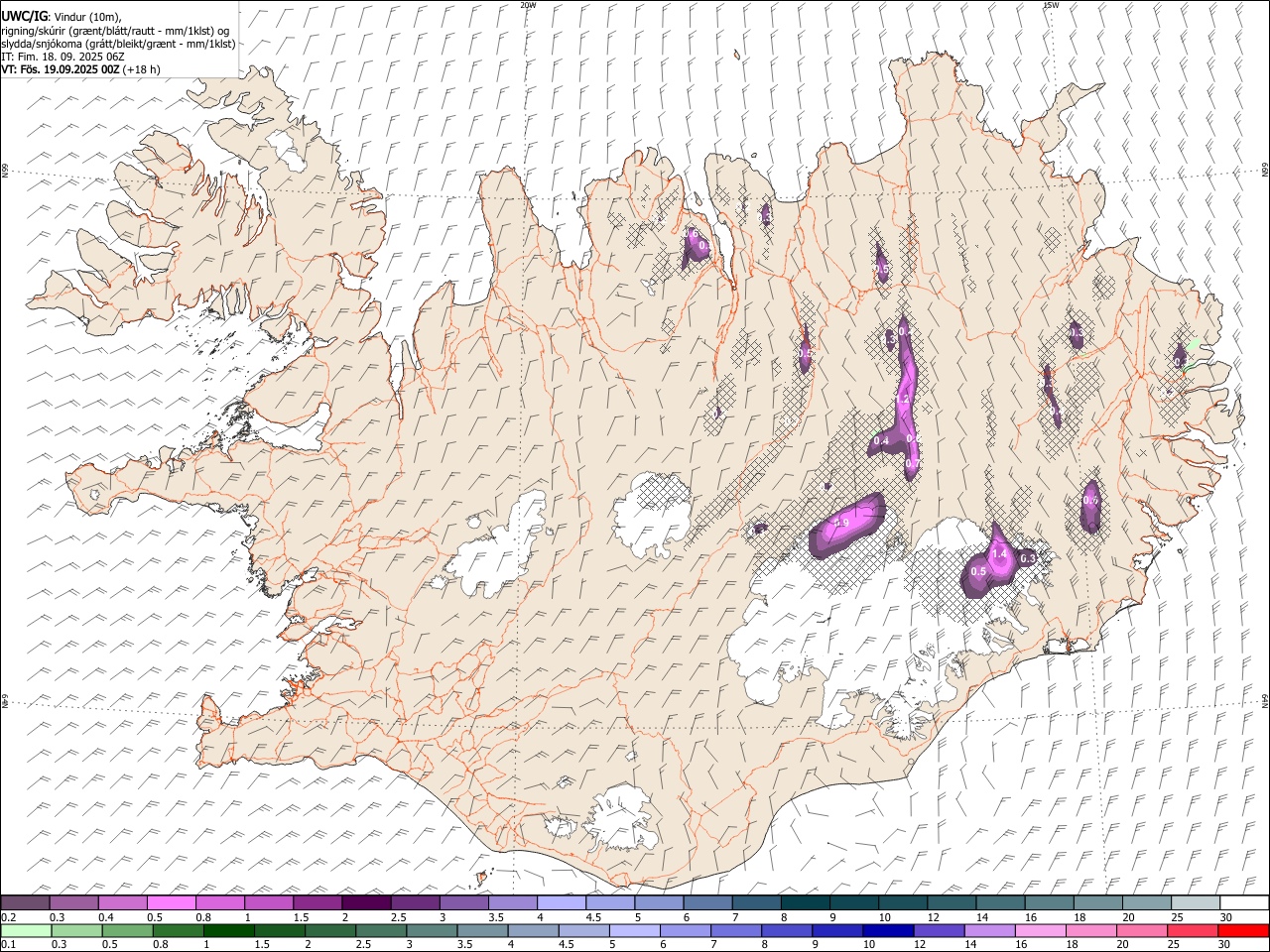Image resolution: width=1270 pixels, height=952 pixels.
Task: Click the red 25–30 rain swatch
Action: pos(1192,930)
